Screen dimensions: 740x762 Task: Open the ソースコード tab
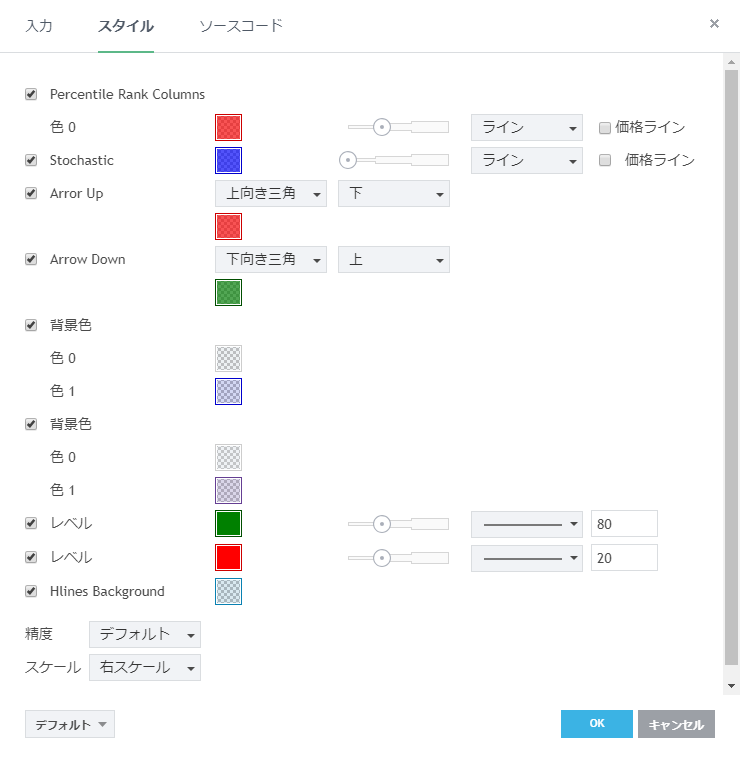pos(241,25)
